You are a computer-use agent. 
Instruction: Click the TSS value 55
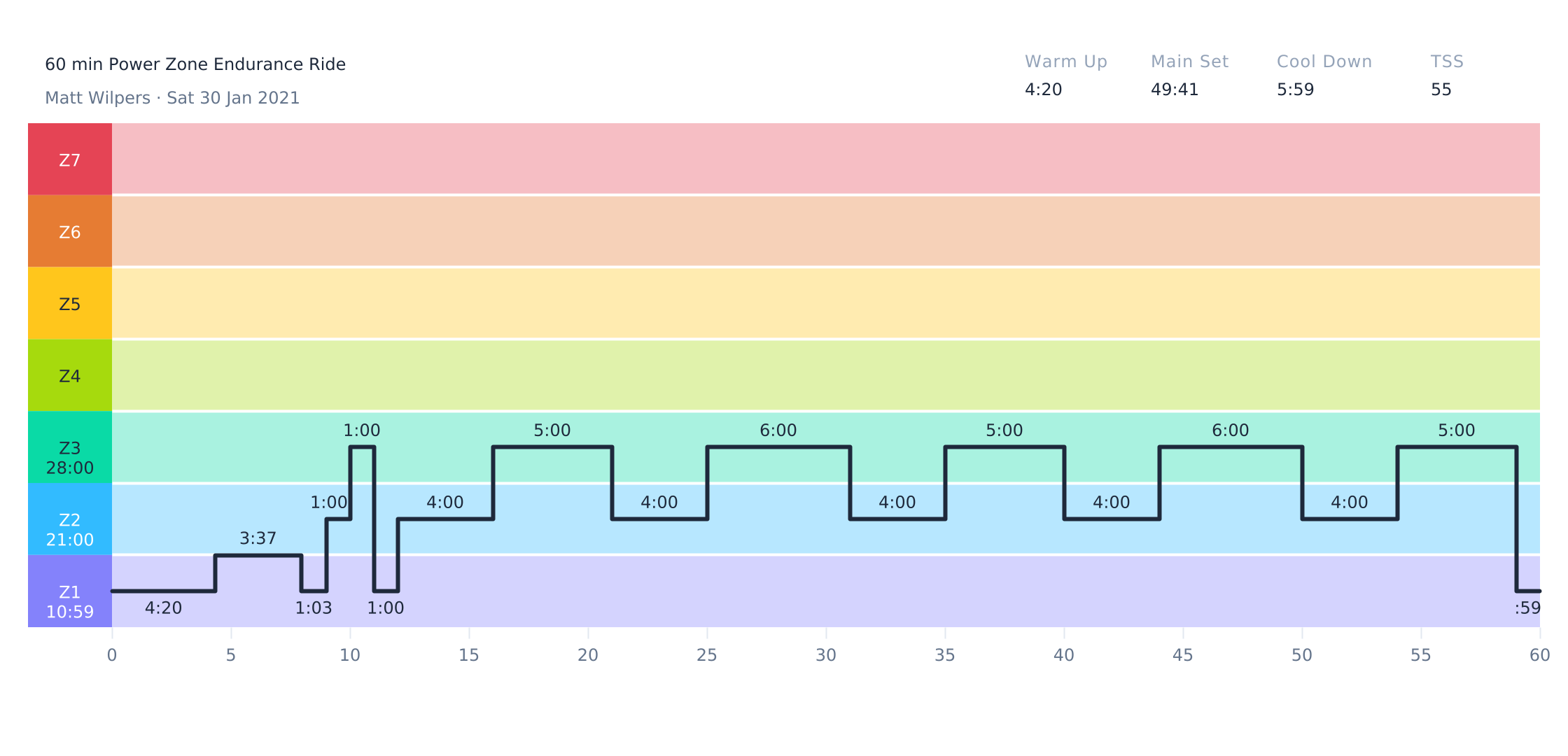coord(1441,90)
